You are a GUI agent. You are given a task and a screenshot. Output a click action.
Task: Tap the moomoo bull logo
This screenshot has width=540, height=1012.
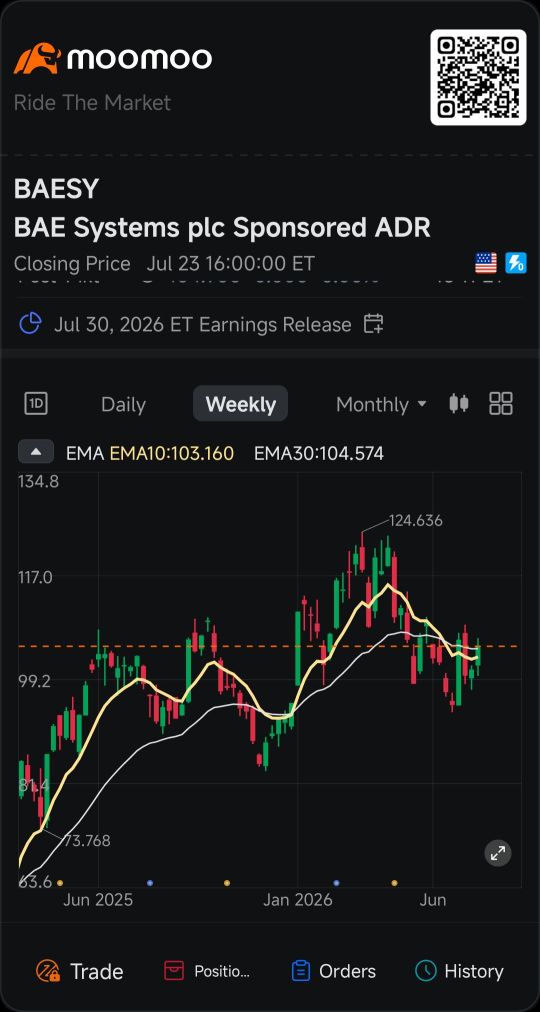[37, 58]
